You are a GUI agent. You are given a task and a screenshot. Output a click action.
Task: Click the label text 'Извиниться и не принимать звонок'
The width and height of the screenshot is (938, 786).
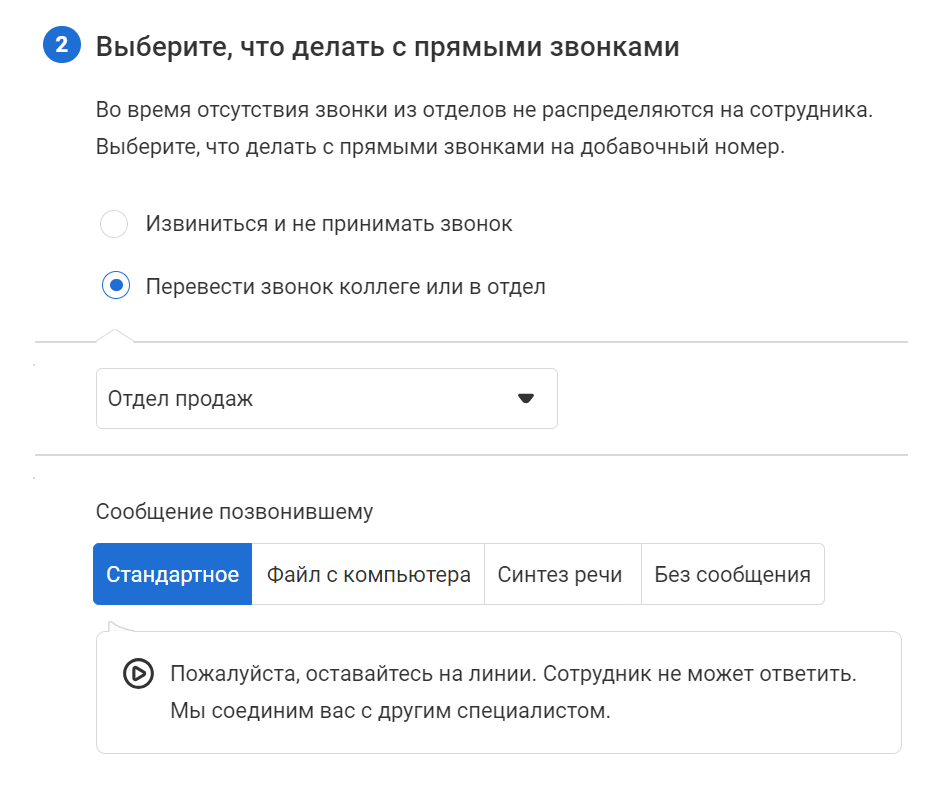tap(329, 224)
